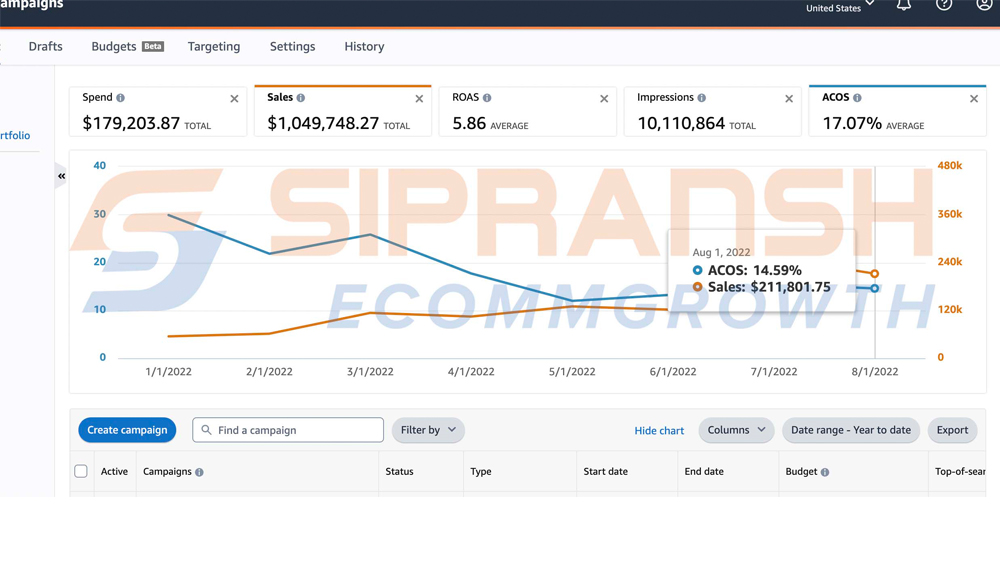Tick the select-all campaigns checkbox
The height and width of the screenshot is (580, 1000).
point(81,471)
